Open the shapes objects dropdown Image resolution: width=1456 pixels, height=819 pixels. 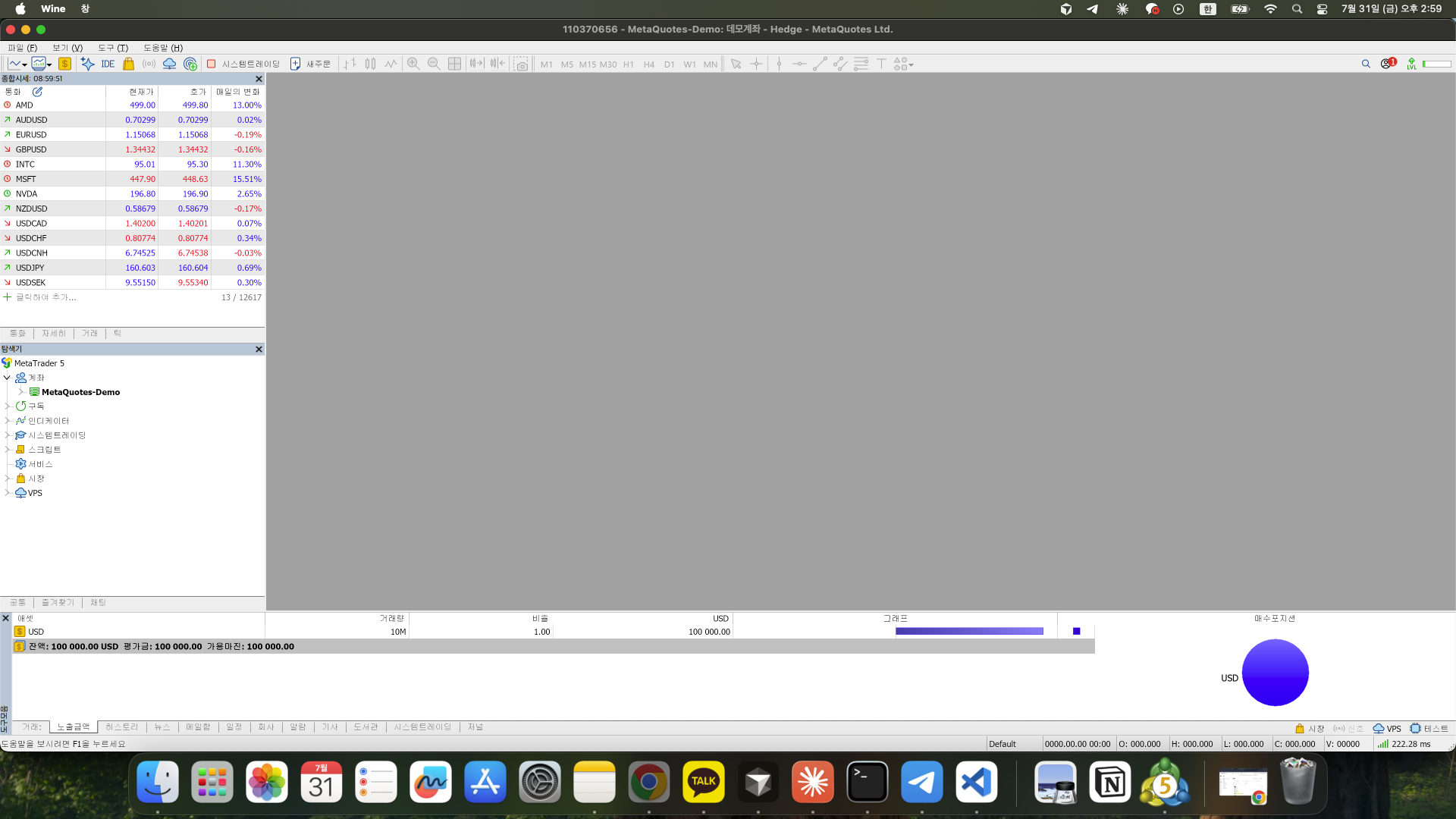pyautogui.click(x=903, y=64)
